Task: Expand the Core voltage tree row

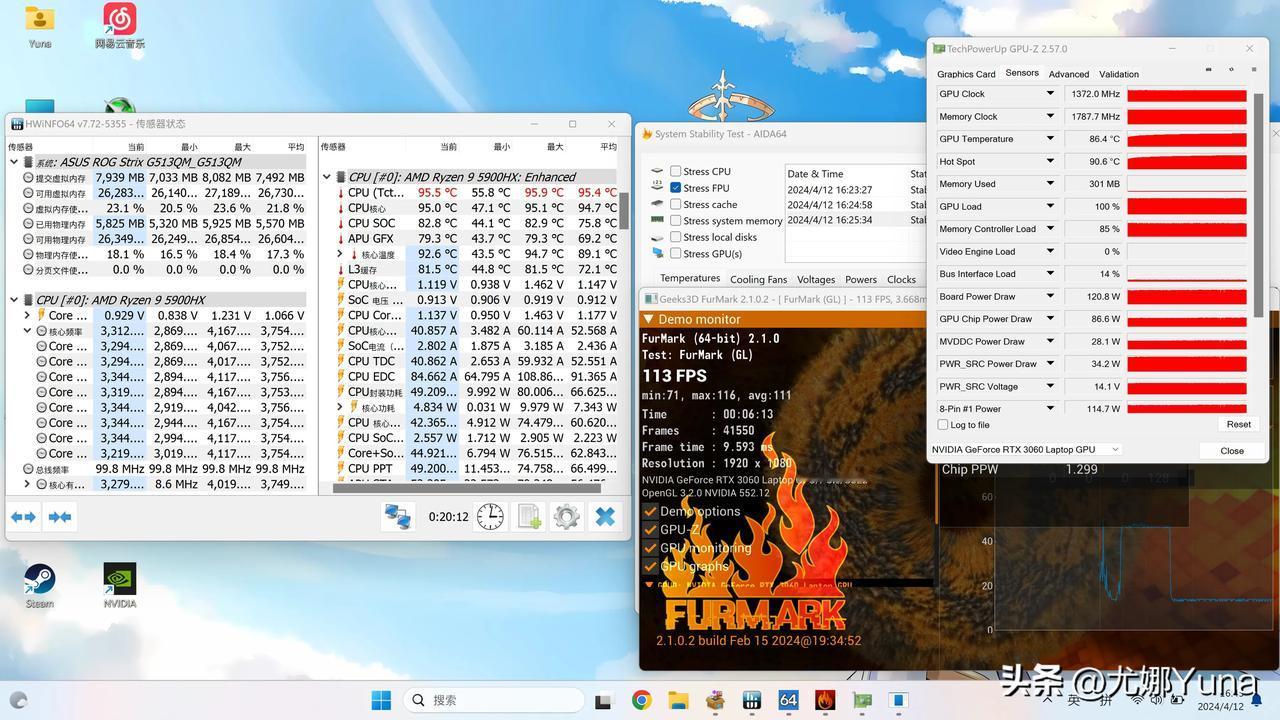Action: [27, 315]
